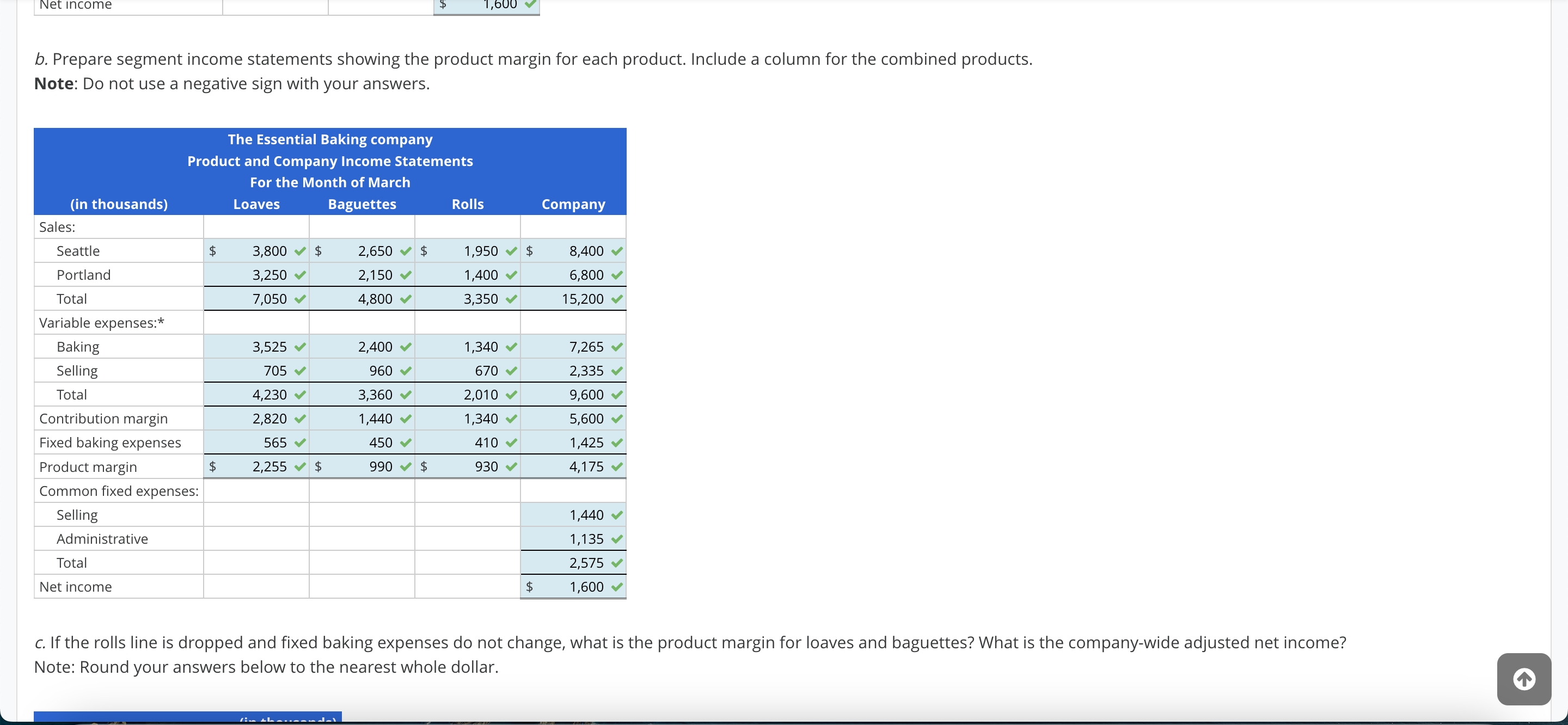This screenshot has height=725, width=1568.
Task: Click the checkmark beside fixed baking expenses 1,425
Action: pyautogui.click(x=617, y=443)
